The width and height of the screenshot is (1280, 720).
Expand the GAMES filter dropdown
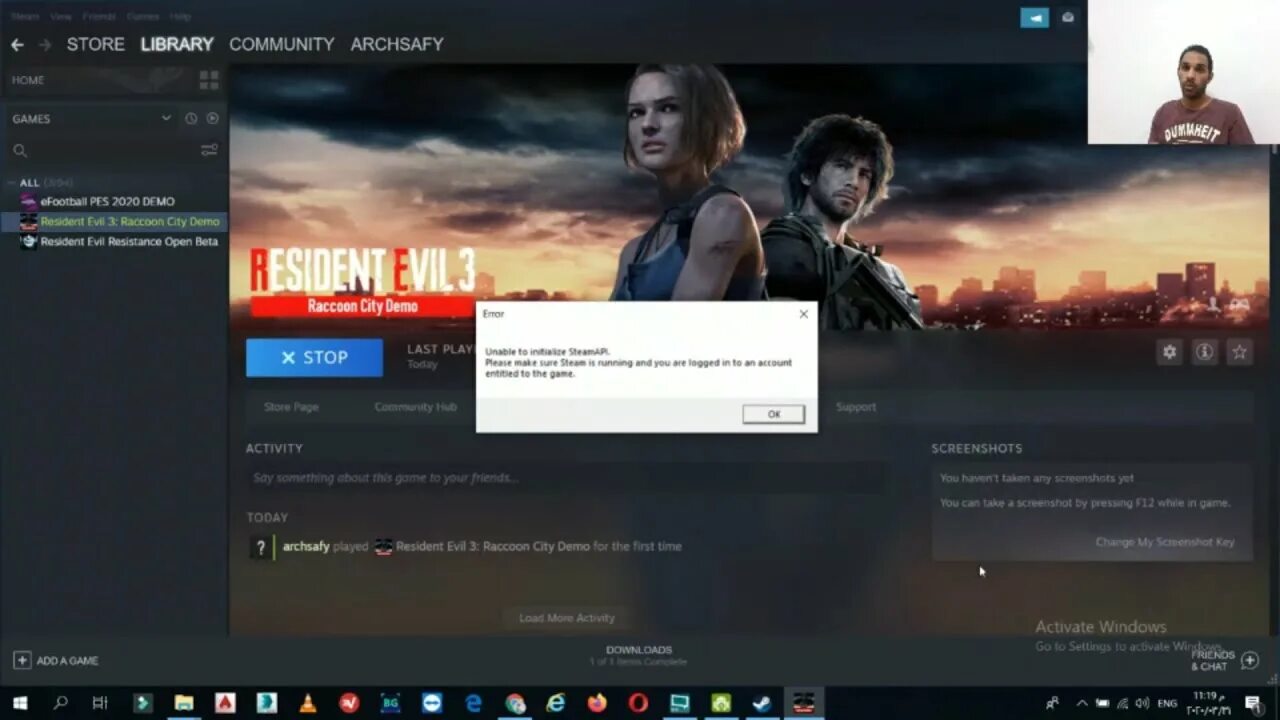166,118
